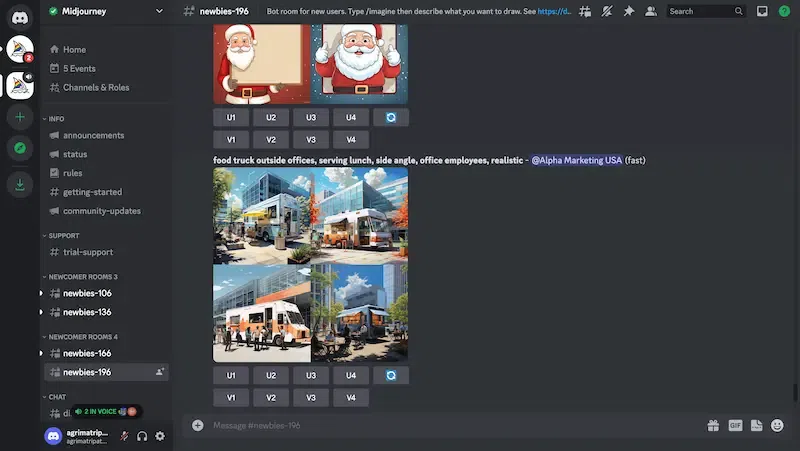Click the Search field in header
This screenshot has height=451, width=800.
706,11
